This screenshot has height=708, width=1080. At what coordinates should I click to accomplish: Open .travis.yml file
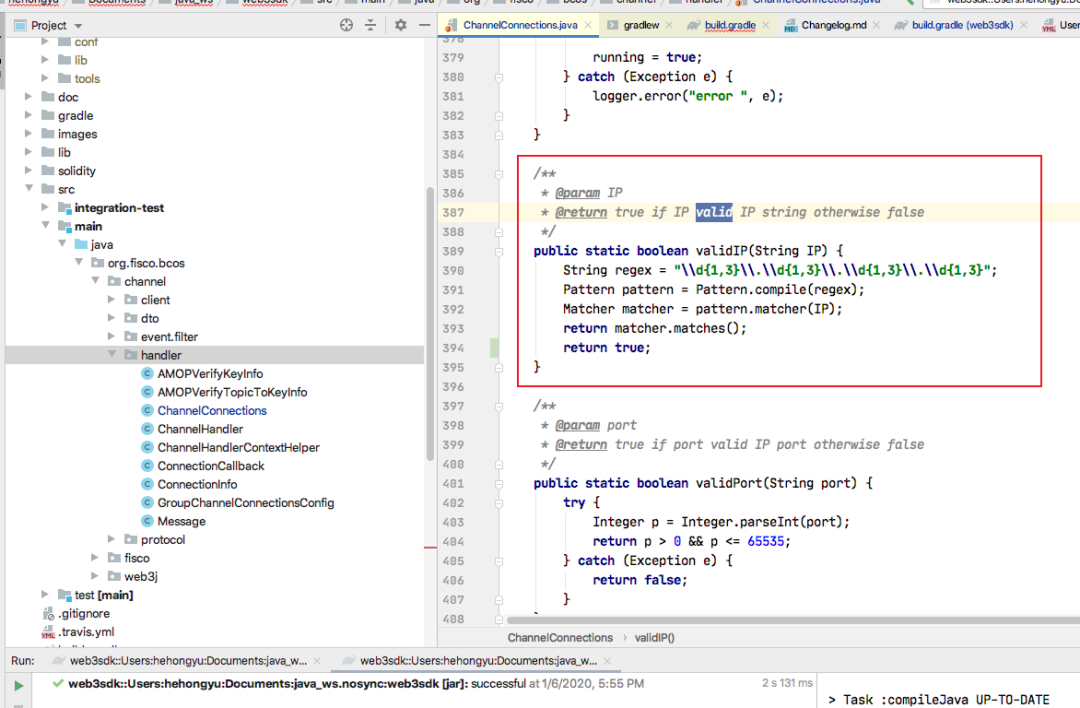86,632
